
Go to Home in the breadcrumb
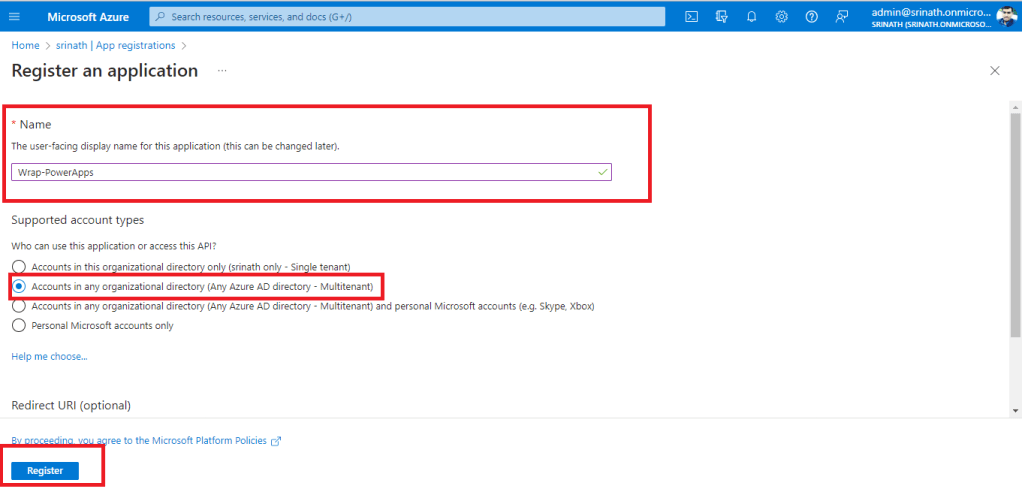(25, 45)
